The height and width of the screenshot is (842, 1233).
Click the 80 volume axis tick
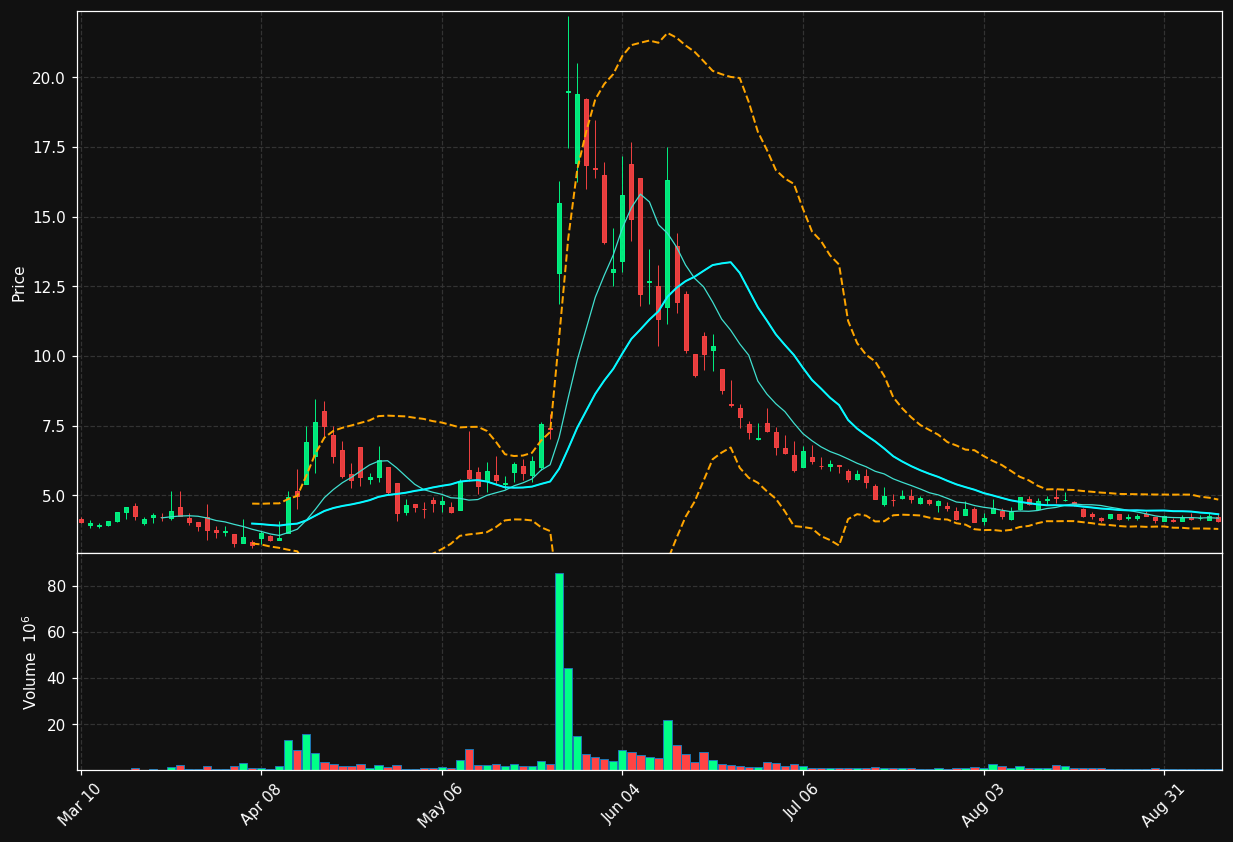pyautogui.click(x=56, y=587)
